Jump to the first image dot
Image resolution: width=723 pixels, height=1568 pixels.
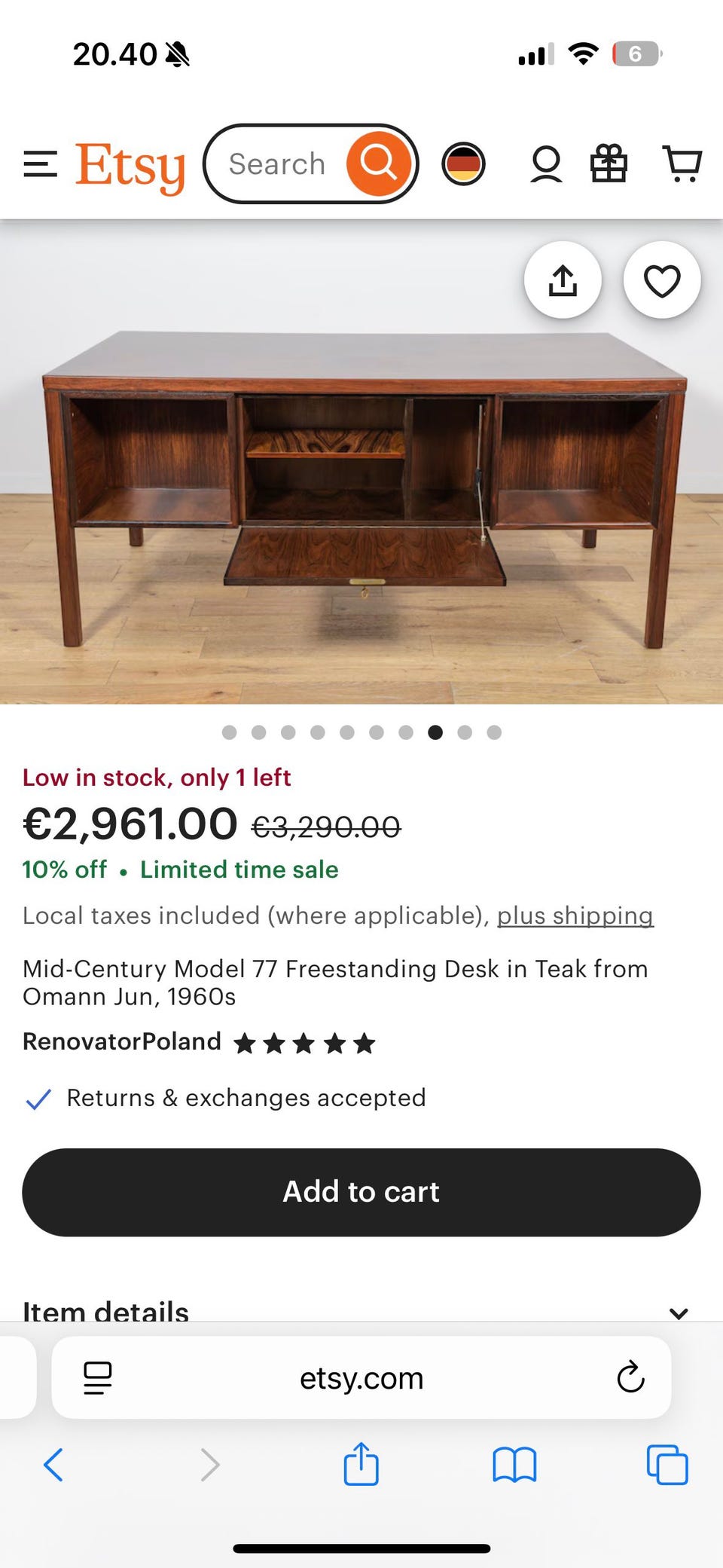230,732
